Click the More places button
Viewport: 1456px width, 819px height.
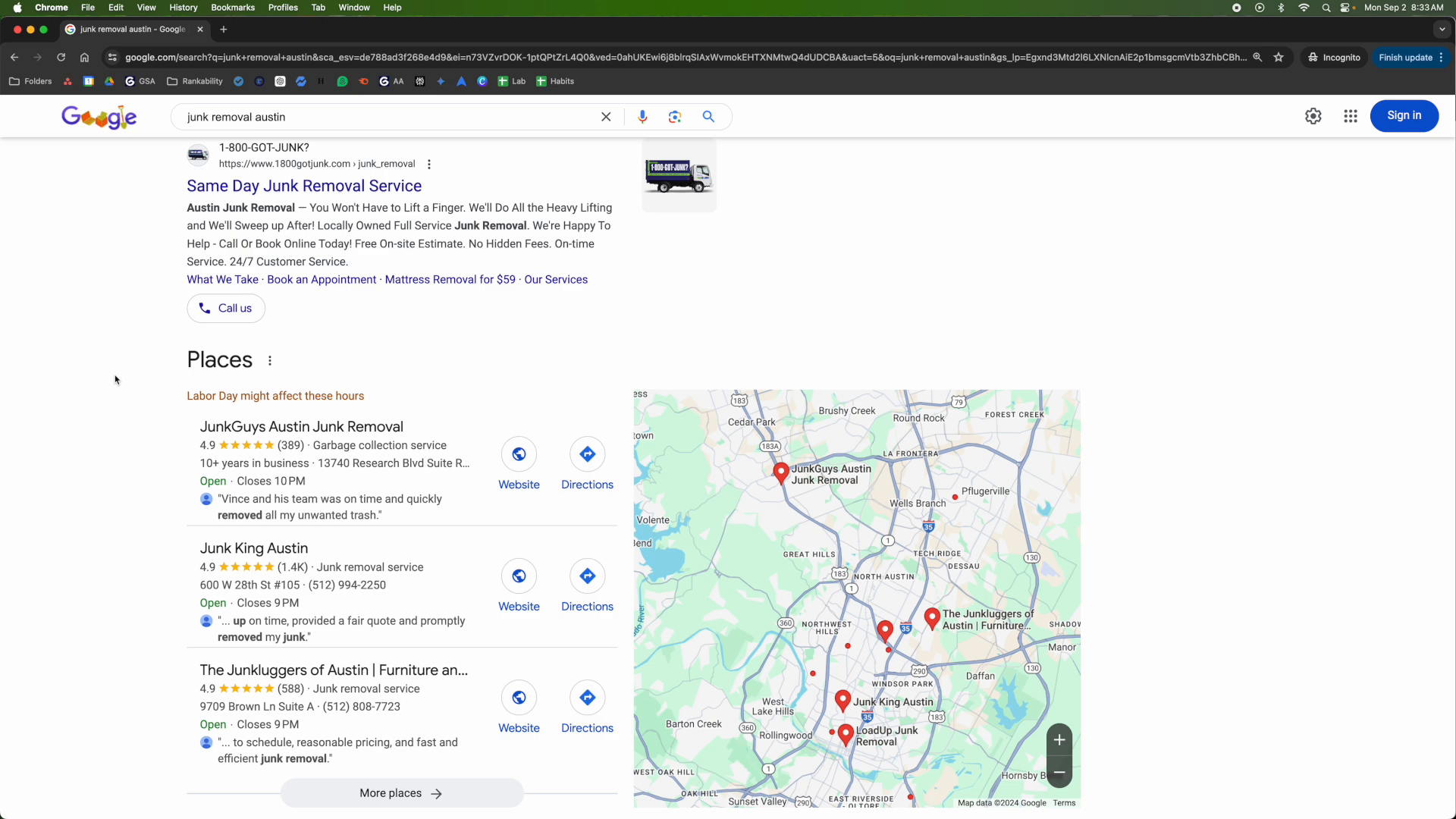coord(401,793)
